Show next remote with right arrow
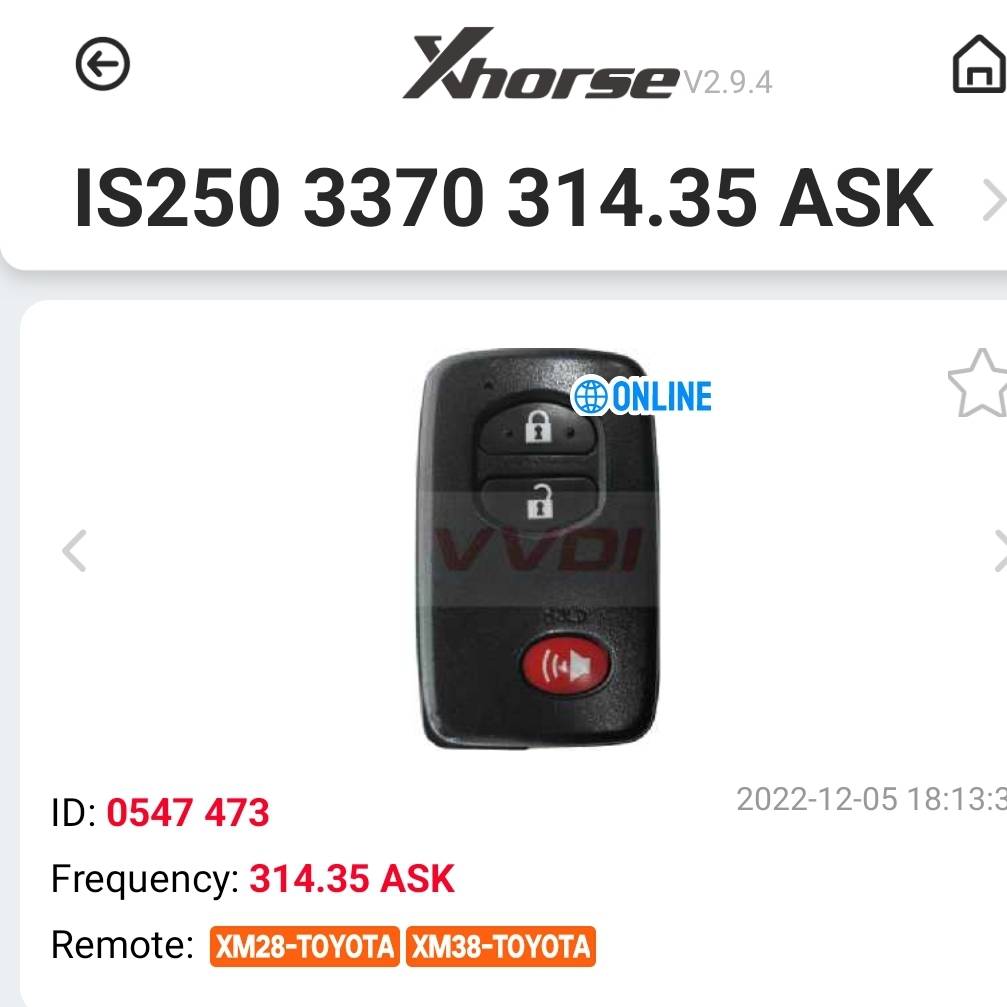This screenshot has height=1007, width=1007. click(1000, 550)
